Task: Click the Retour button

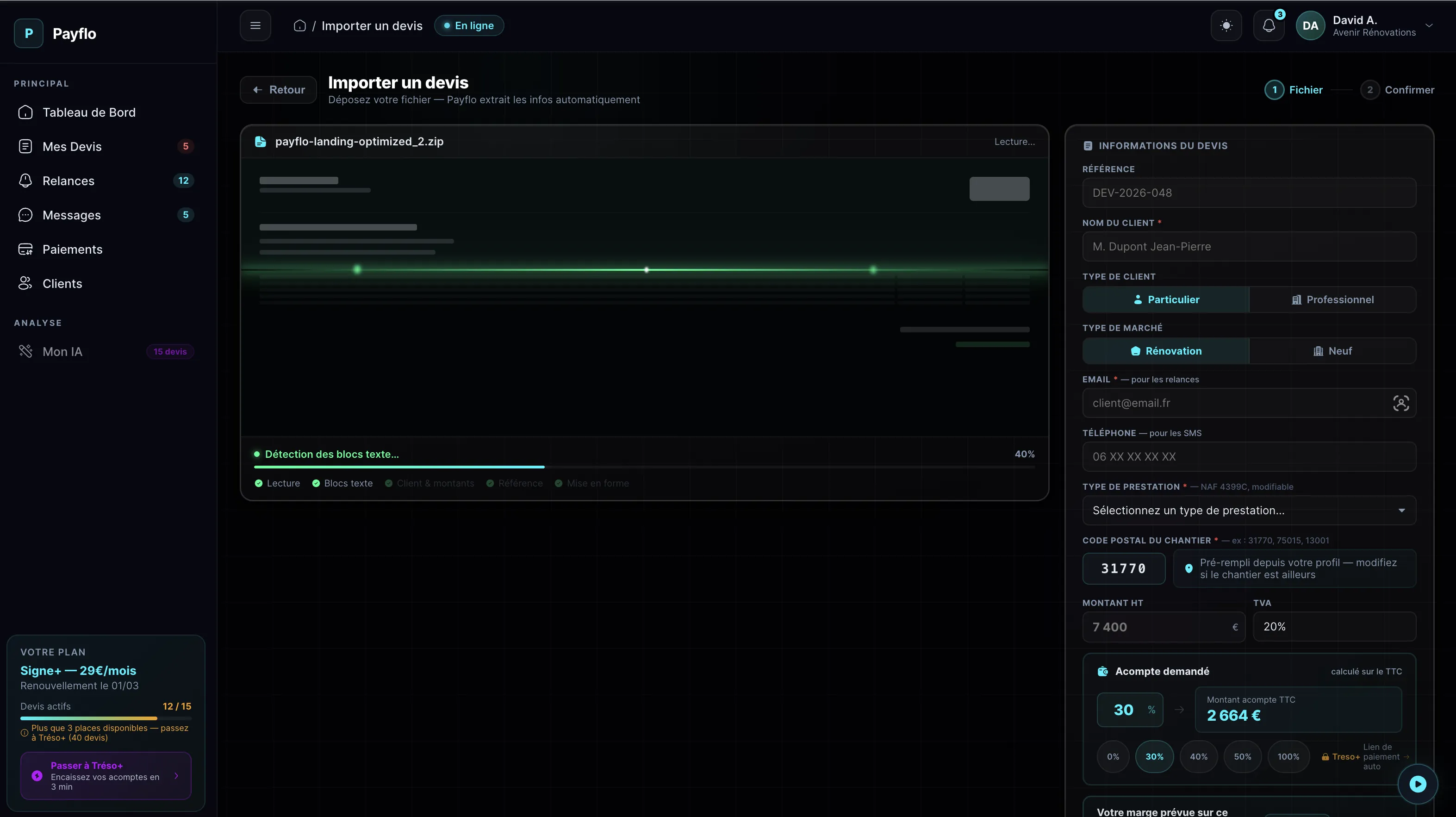Action: tap(278, 90)
